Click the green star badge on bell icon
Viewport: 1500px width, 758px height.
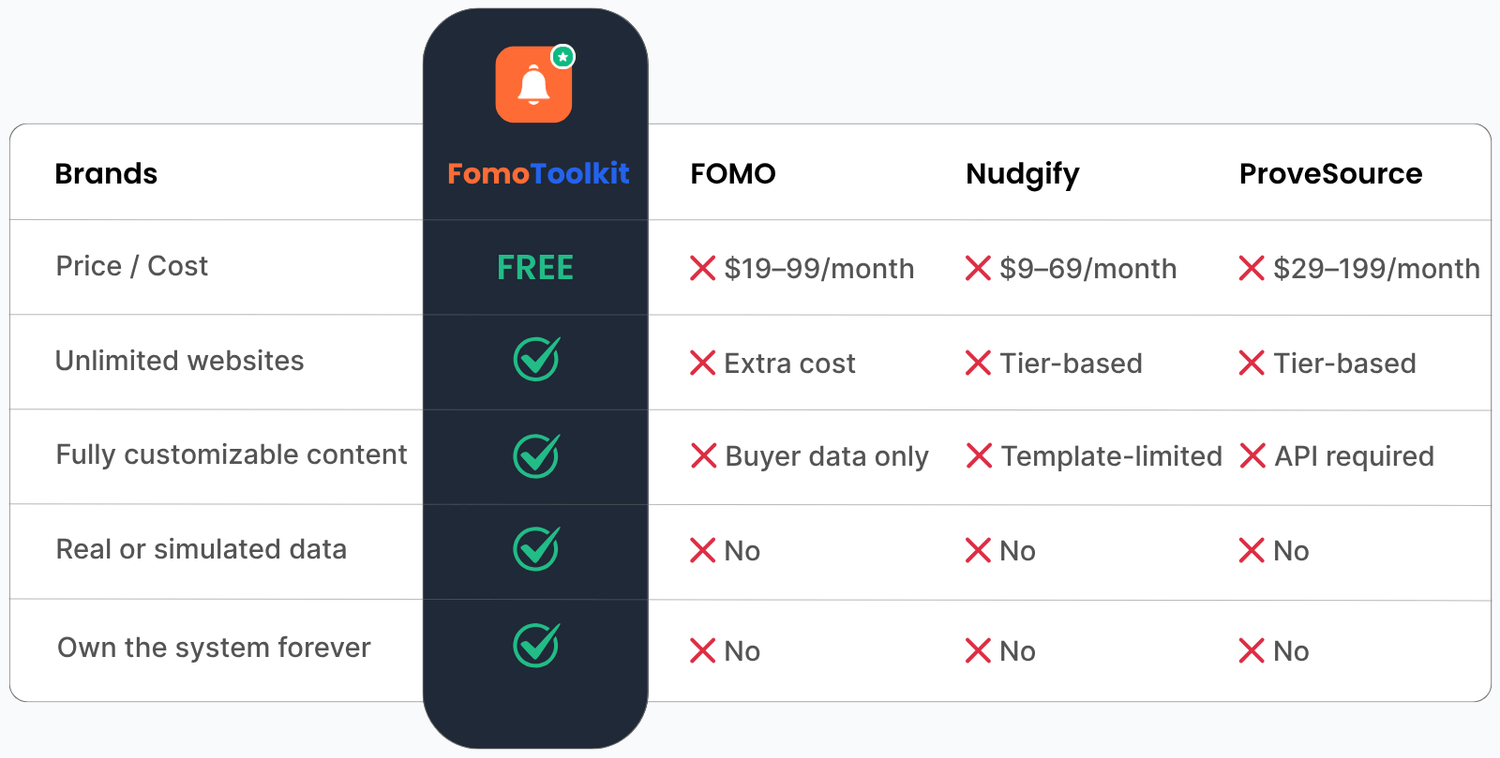click(563, 58)
